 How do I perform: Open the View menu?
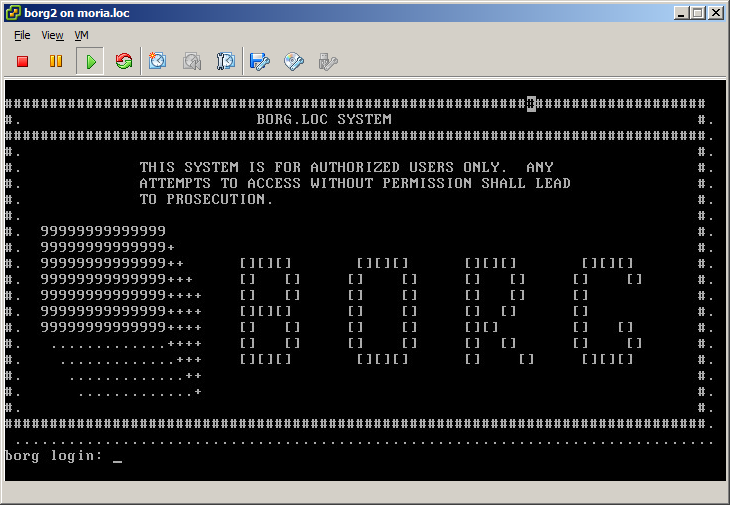point(52,35)
